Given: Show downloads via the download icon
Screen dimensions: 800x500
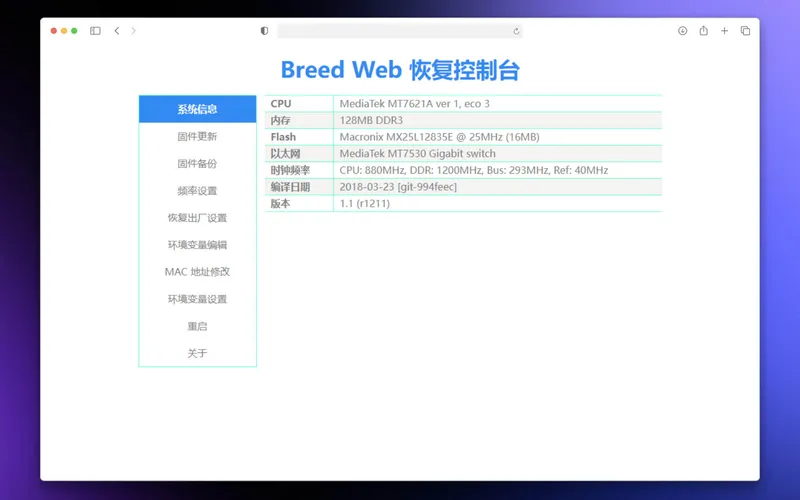Looking at the screenshot, I should coord(683,31).
